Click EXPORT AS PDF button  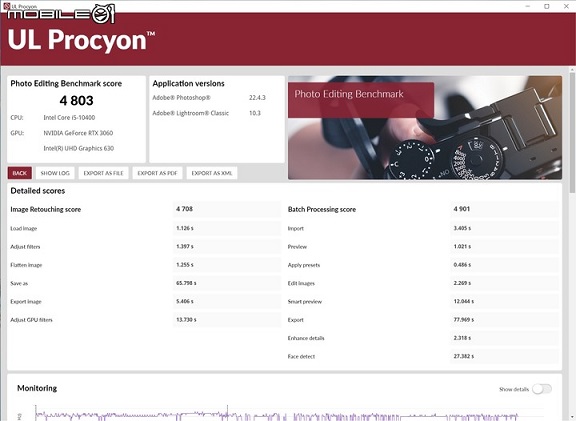tap(157, 173)
